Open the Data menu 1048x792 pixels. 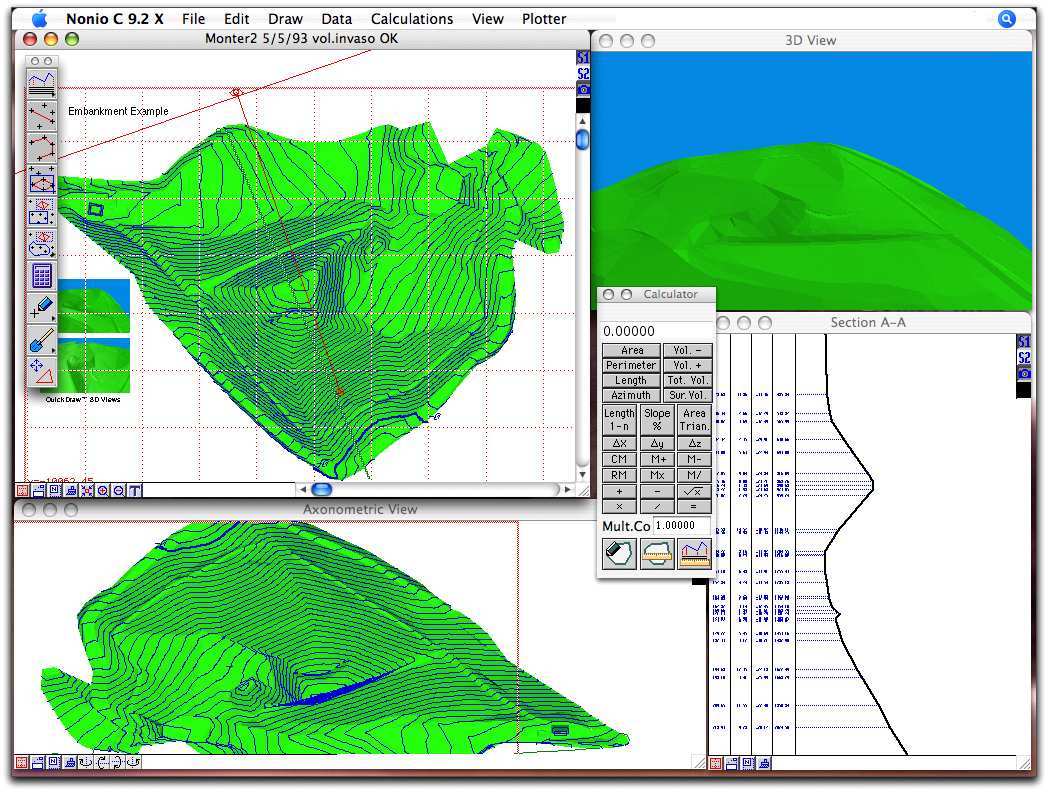[x=336, y=19]
